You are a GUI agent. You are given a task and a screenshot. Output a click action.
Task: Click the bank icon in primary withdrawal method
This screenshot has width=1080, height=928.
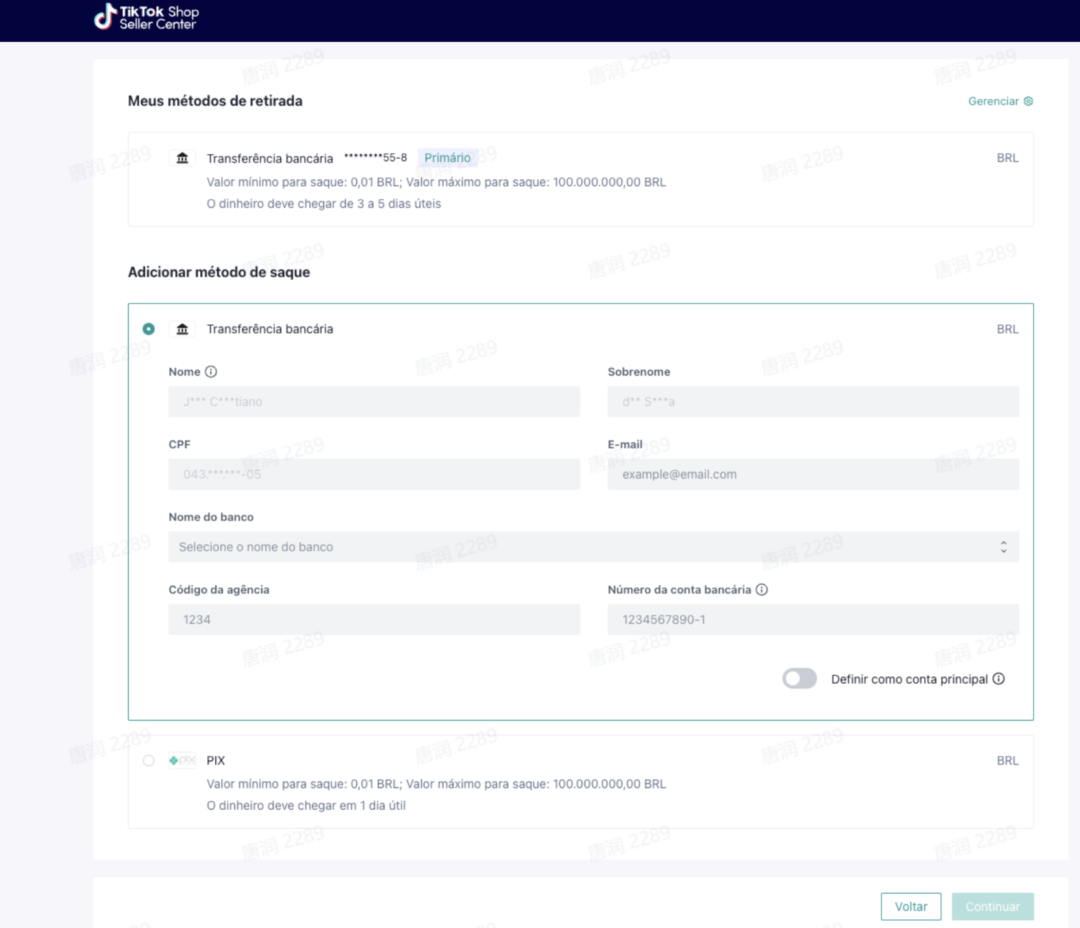click(182, 158)
